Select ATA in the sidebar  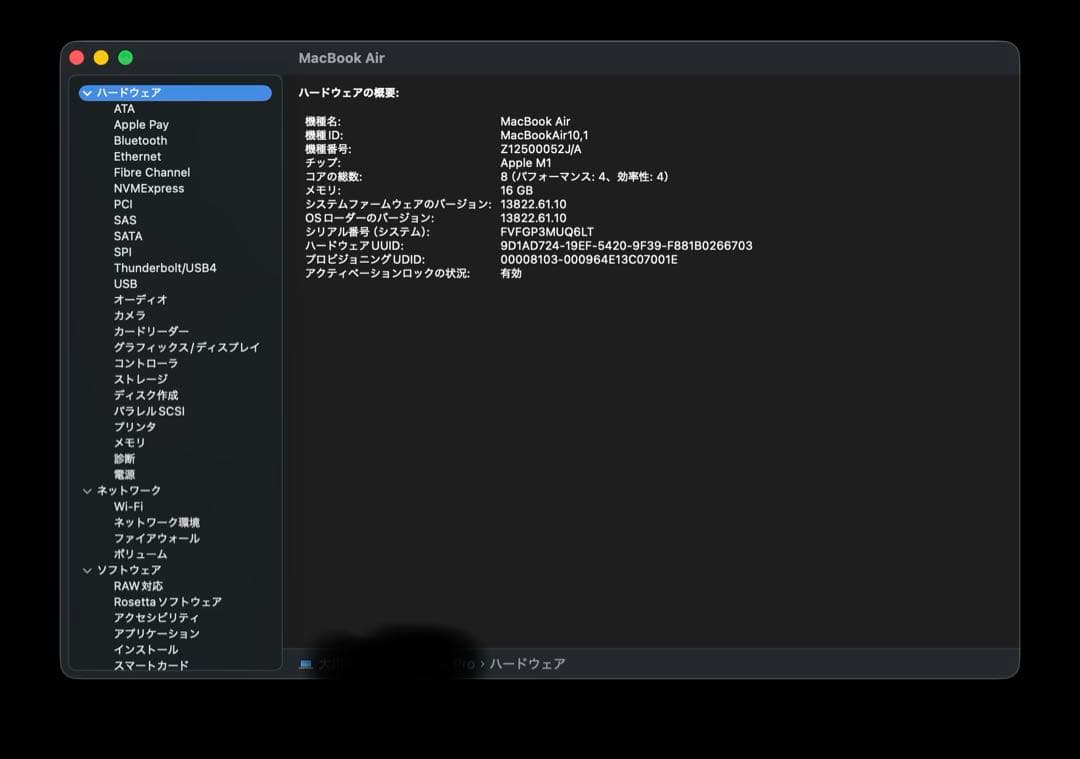(124, 109)
